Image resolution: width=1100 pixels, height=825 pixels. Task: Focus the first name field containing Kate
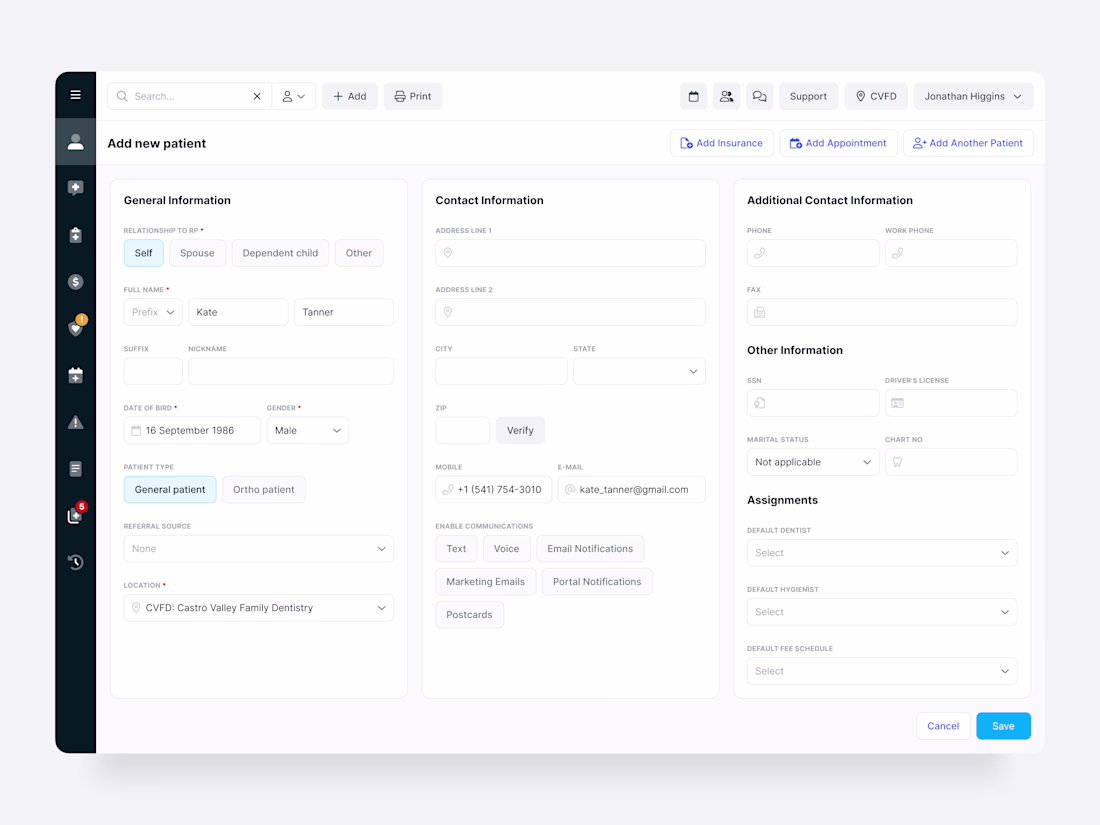coord(238,312)
